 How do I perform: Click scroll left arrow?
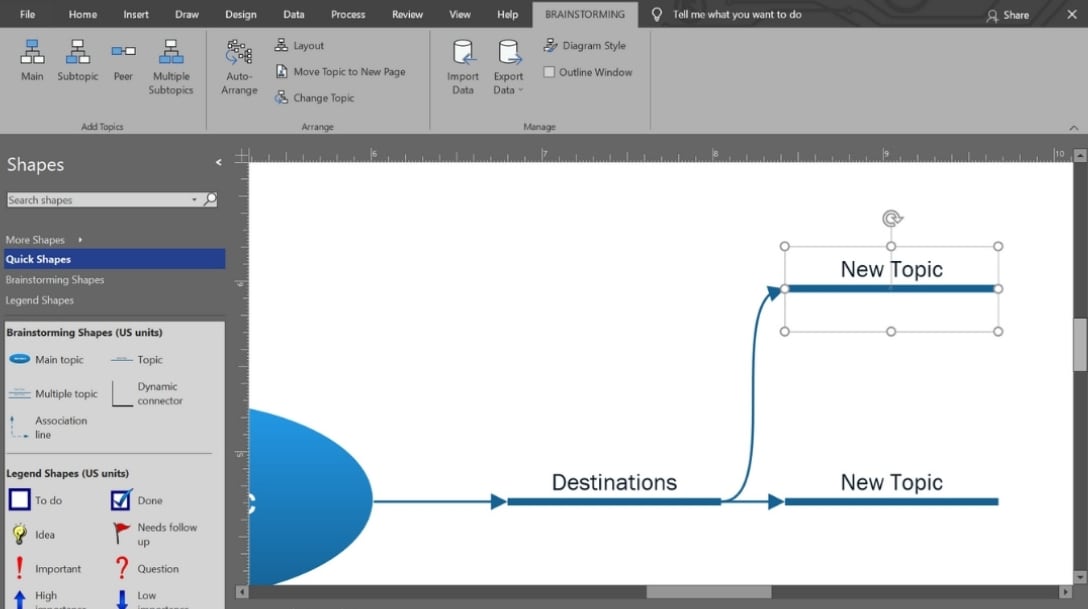pos(241,592)
